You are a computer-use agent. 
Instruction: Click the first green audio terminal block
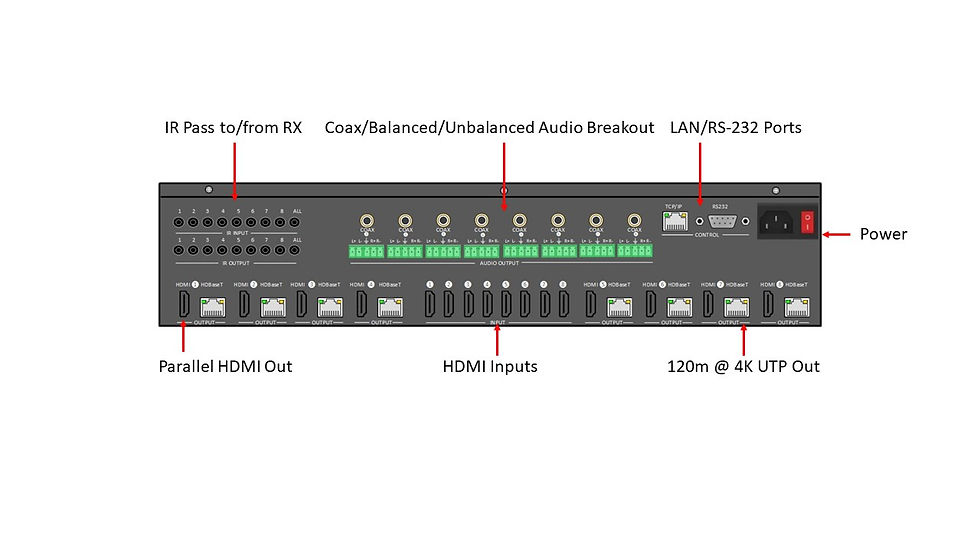click(366, 251)
